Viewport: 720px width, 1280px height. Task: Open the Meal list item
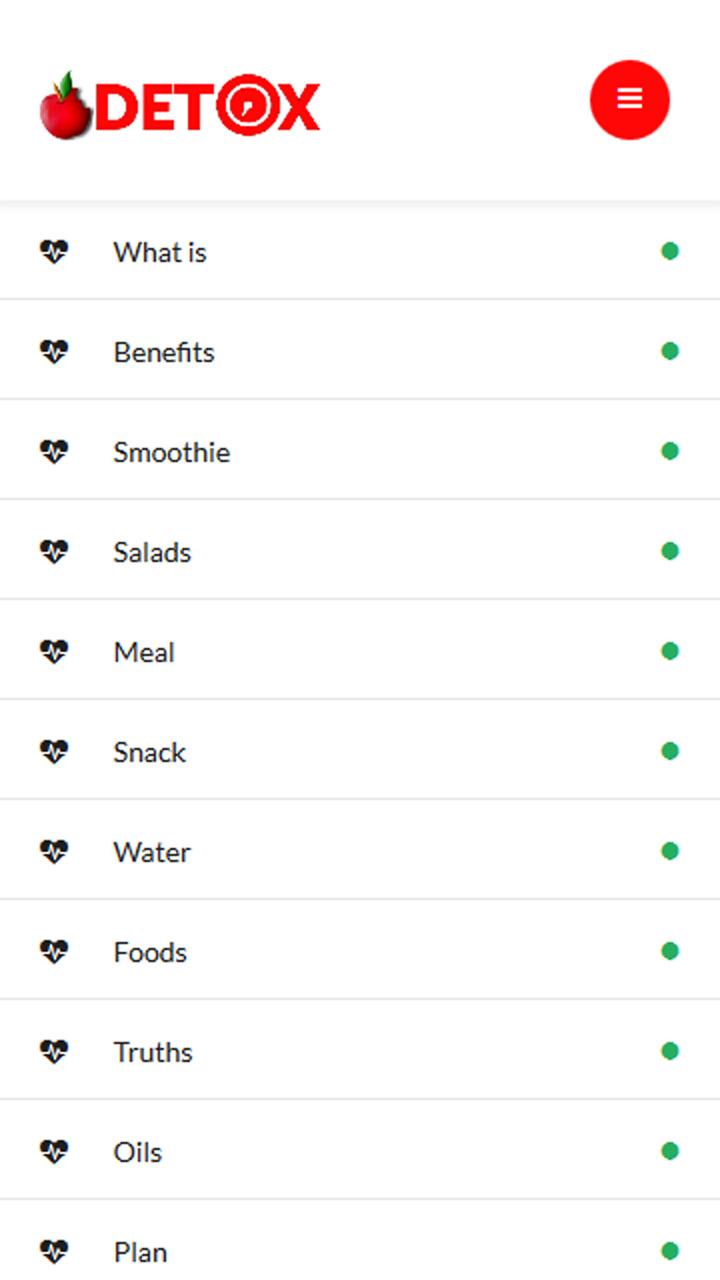click(x=360, y=651)
